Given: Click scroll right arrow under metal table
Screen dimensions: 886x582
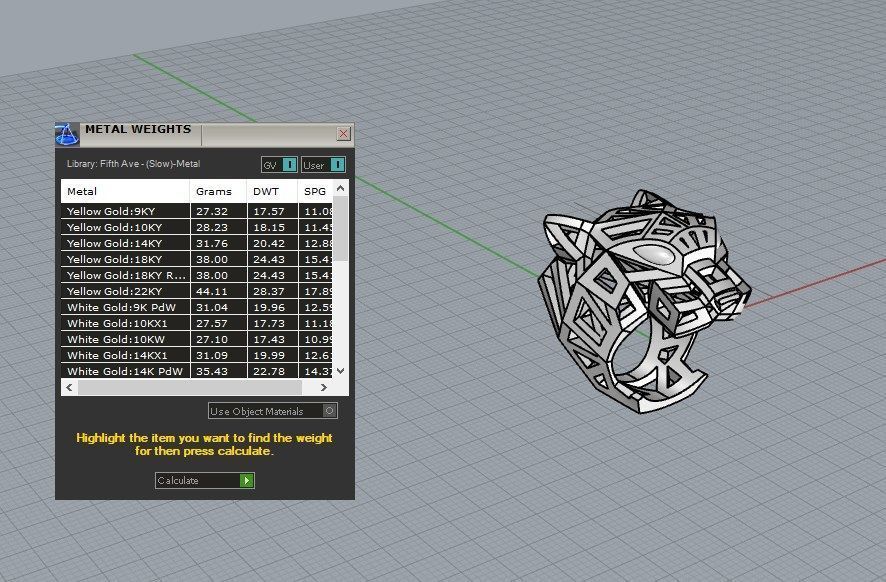Looking at the screenshot, I should click(x=324, y=387).
